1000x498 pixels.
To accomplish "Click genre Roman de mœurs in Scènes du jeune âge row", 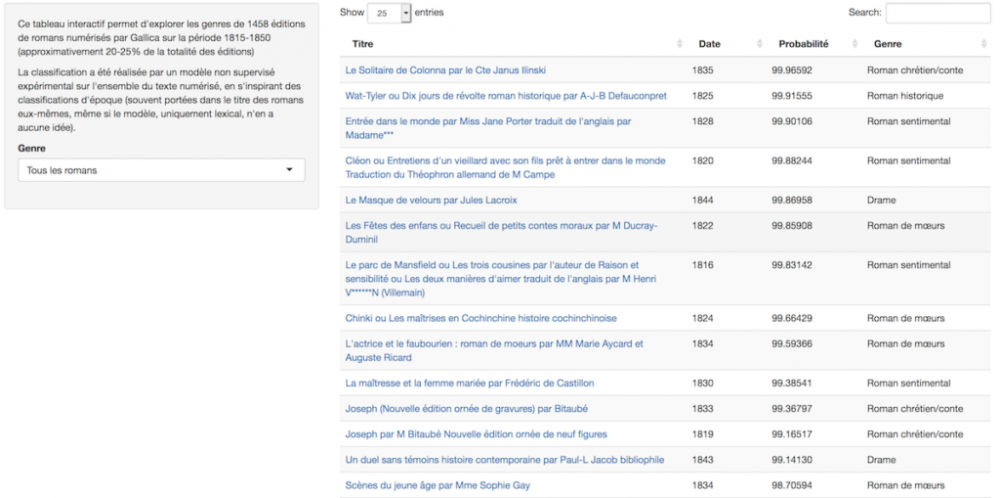I will pos(906,485).
